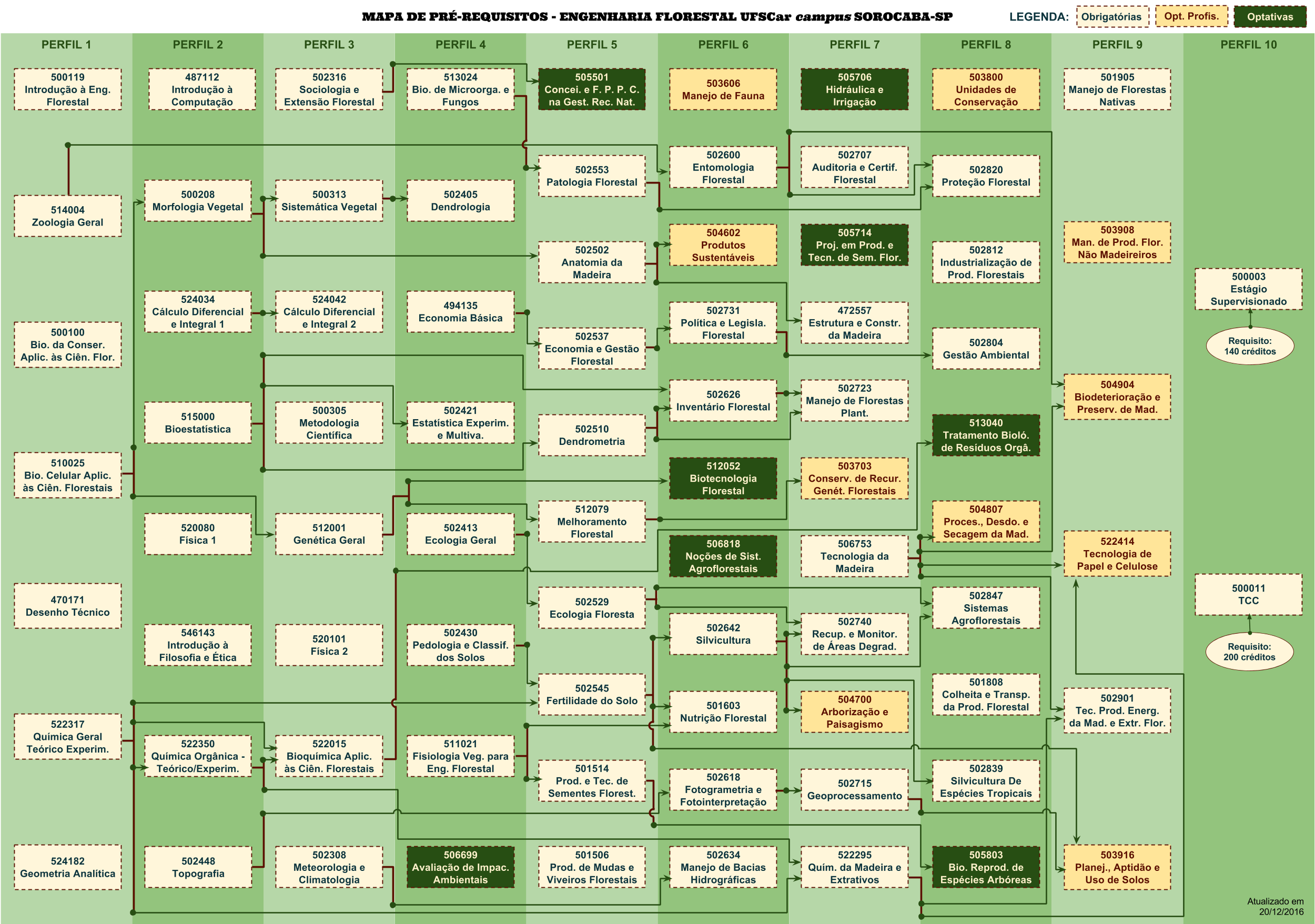This screenshot has height=924, width=1315.
Task: Click 500208 Morfologia Vegetal
Action: (198, 200)
